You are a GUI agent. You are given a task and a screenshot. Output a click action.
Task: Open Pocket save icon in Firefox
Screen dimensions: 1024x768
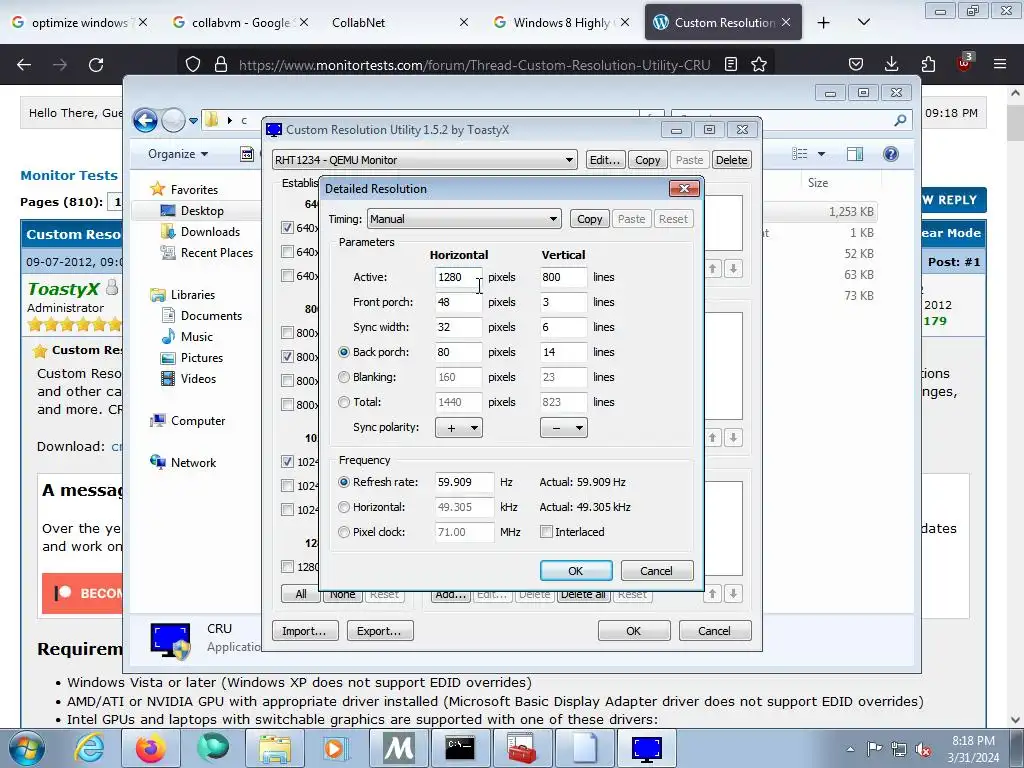[856, 64]
